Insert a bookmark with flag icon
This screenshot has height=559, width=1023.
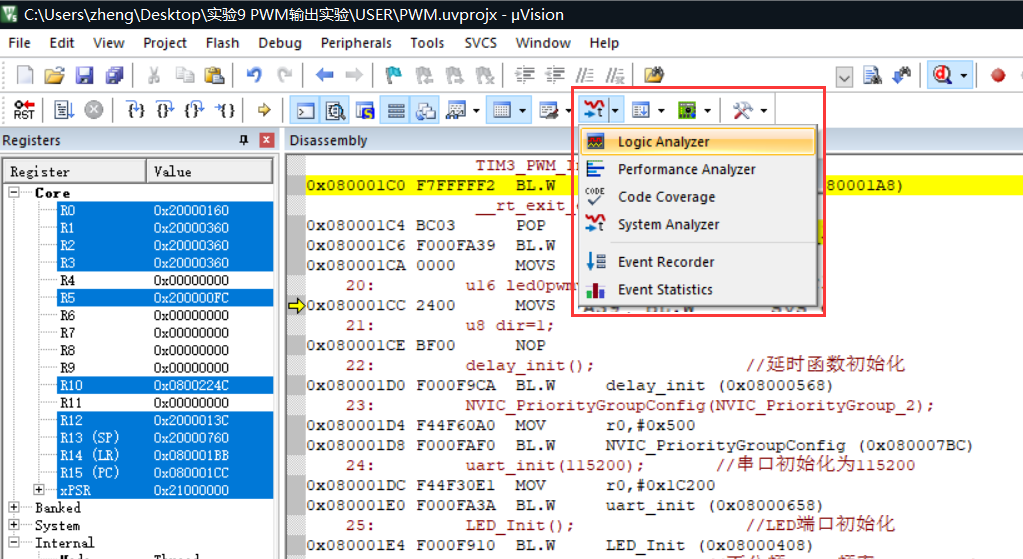tap(393, 76)
